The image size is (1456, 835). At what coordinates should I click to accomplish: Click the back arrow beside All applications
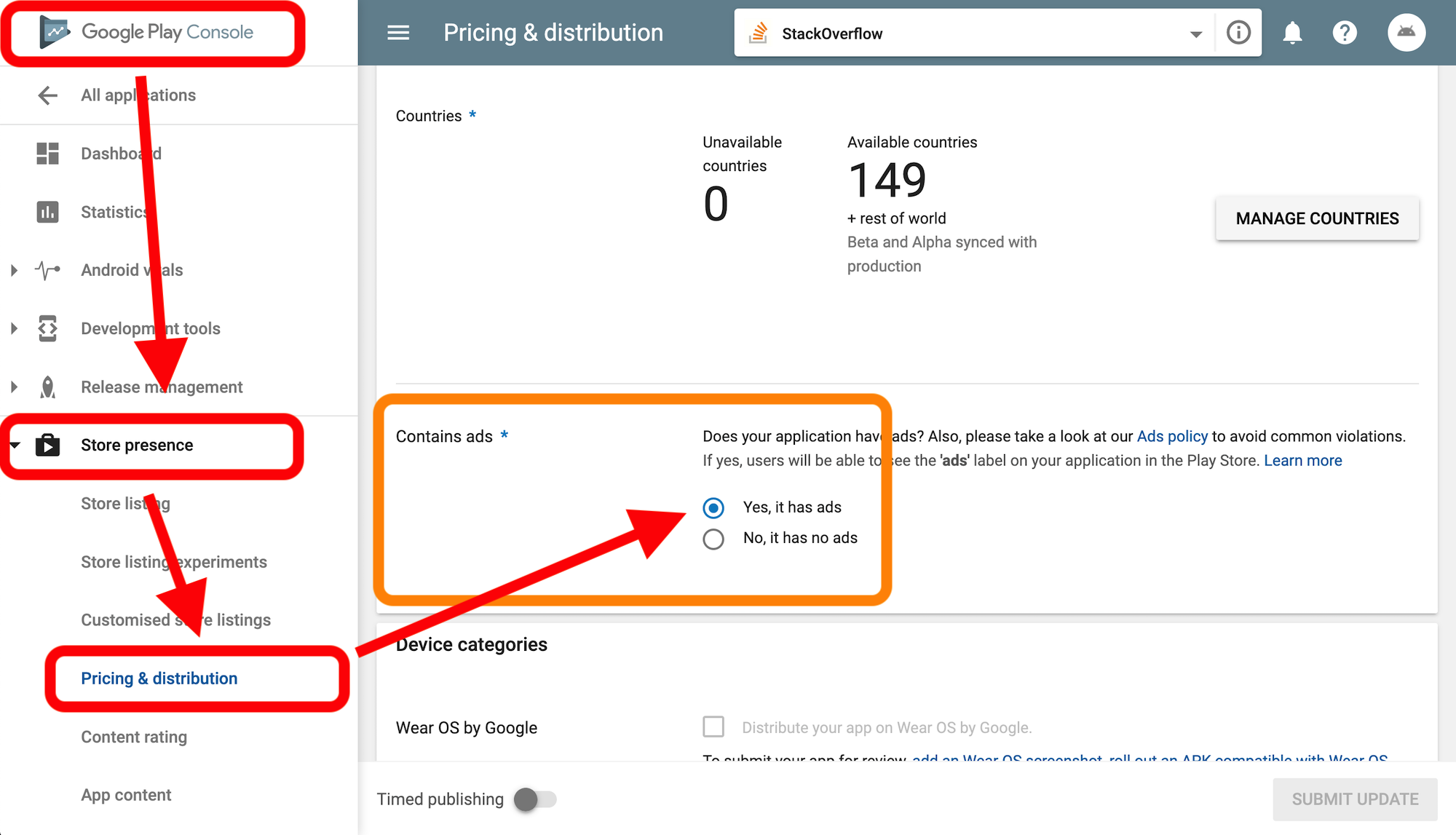pos(47,95)
